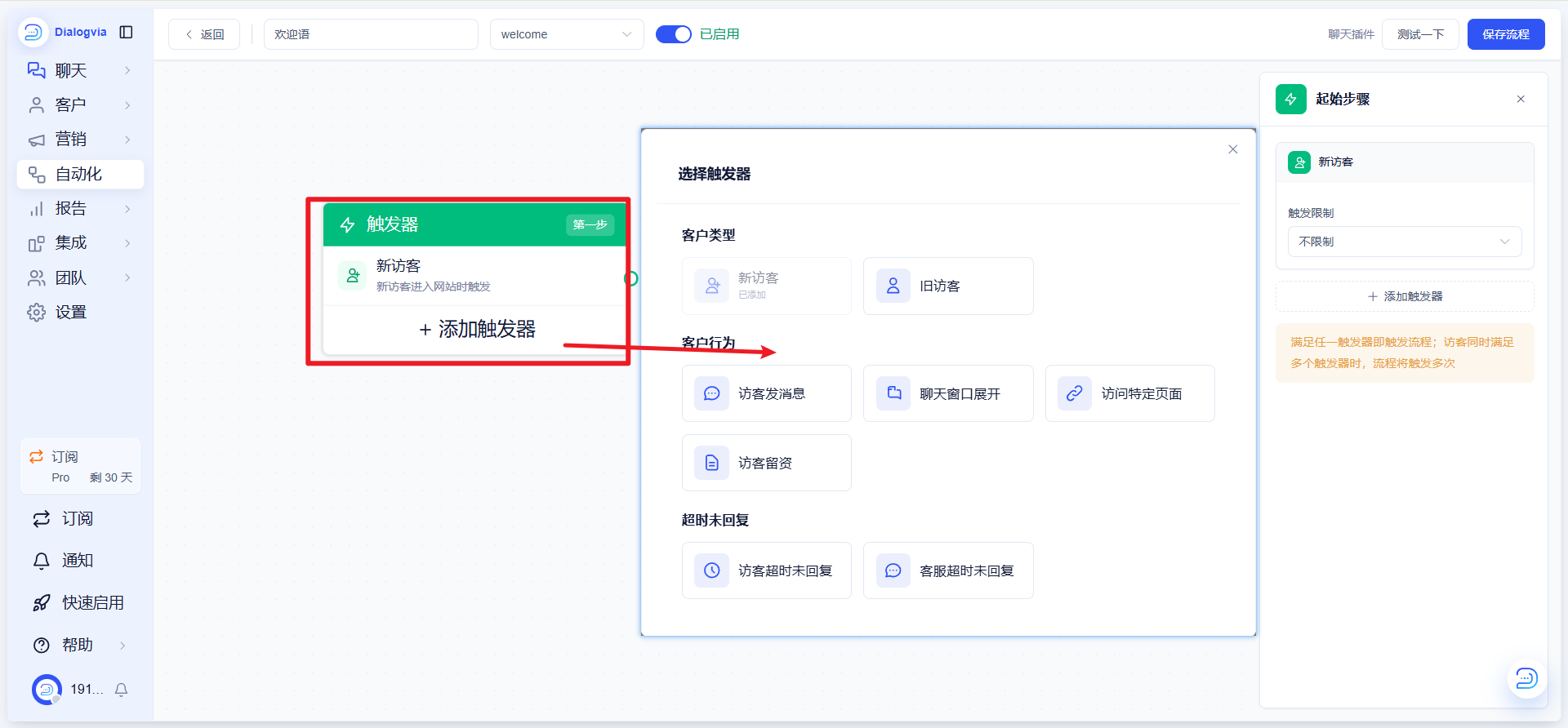
Task: Click the lightning icon in 起始步骤 header
Action: coord(1291,99)
